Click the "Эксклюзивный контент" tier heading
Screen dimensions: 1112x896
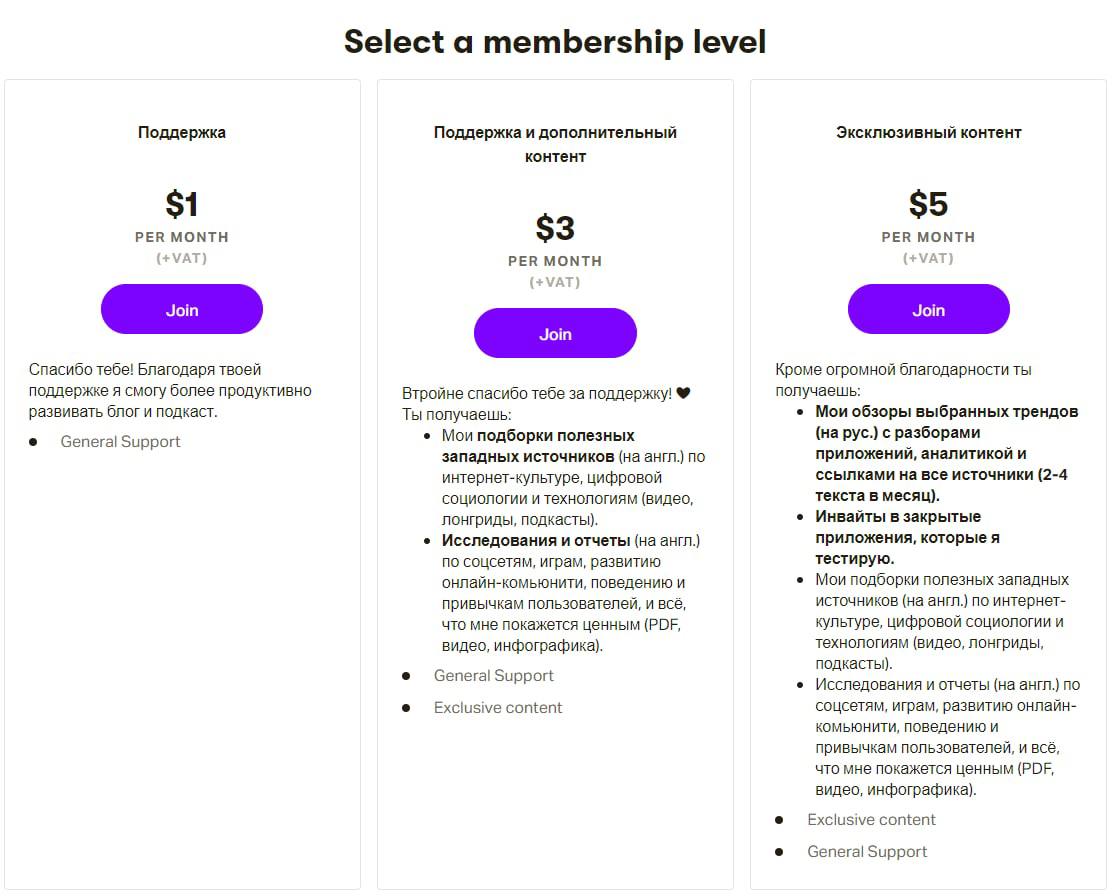pos(928,132)
